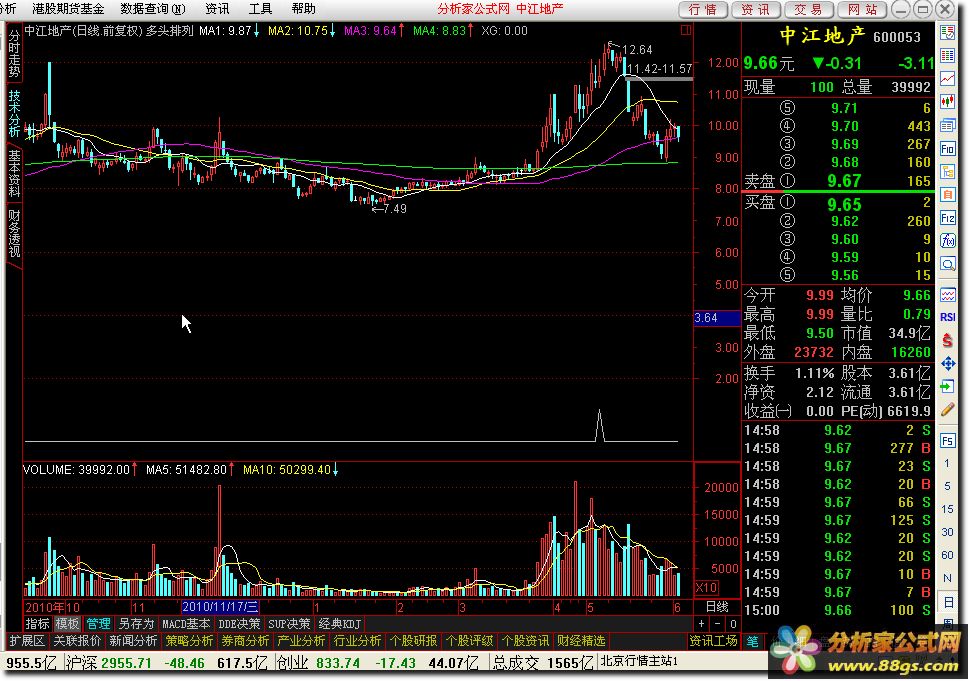Click the X10 volume scale label
The image size is (970, 681).
(706, 588)
